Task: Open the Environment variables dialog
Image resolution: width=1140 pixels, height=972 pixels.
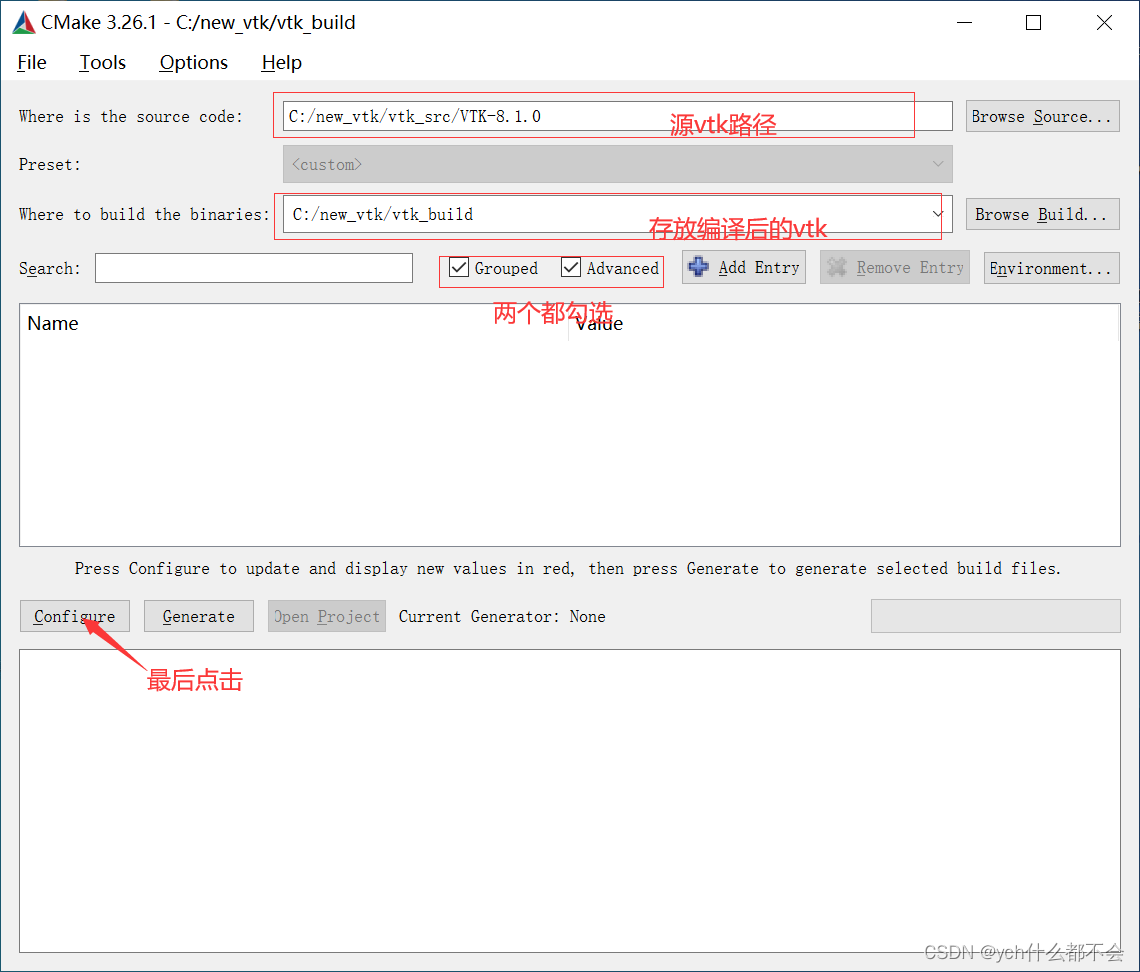Action: (1051, 267)
